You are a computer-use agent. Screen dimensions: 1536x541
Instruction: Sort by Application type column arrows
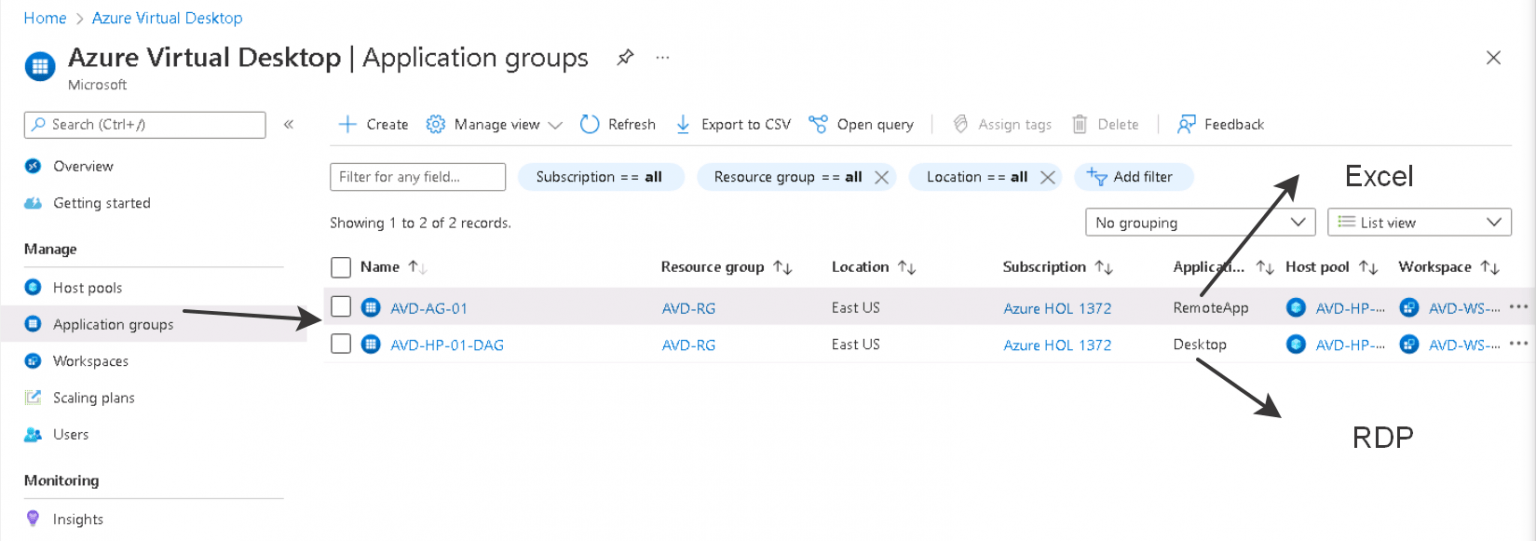pos(1265,267)
